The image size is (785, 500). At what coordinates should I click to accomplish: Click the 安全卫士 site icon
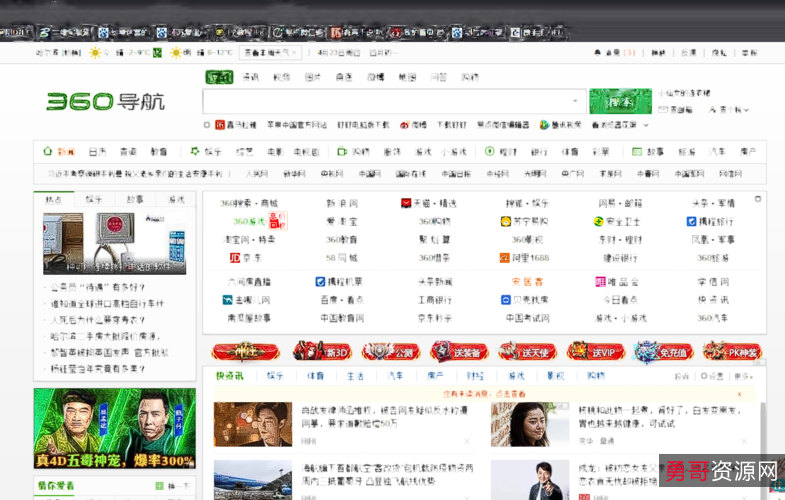(598, 221)
